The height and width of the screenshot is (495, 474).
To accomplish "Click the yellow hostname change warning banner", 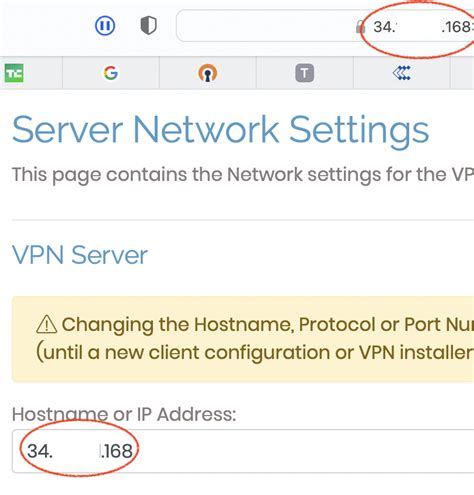I will (x=243, y=339).
